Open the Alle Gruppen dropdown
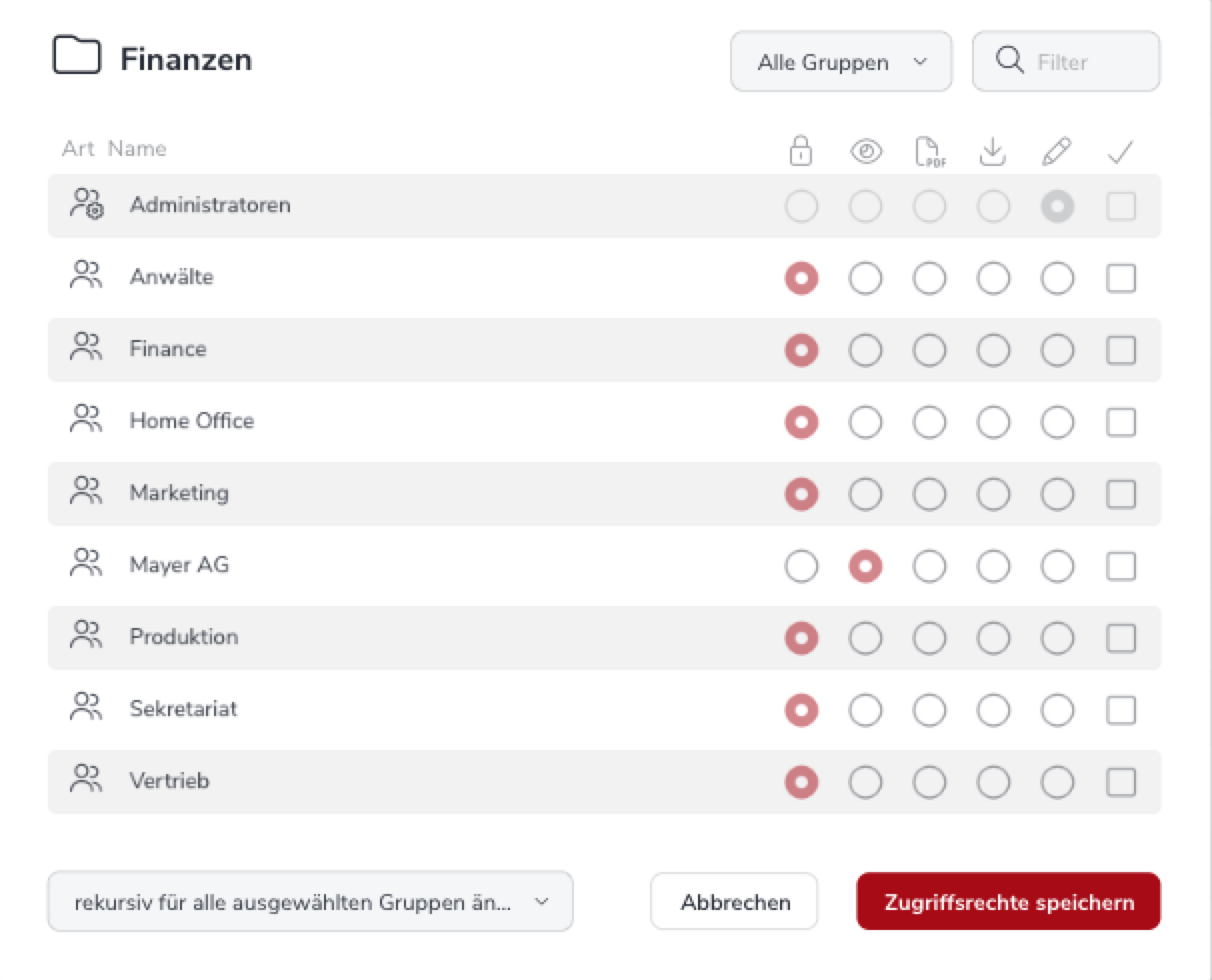 [841, 62]
